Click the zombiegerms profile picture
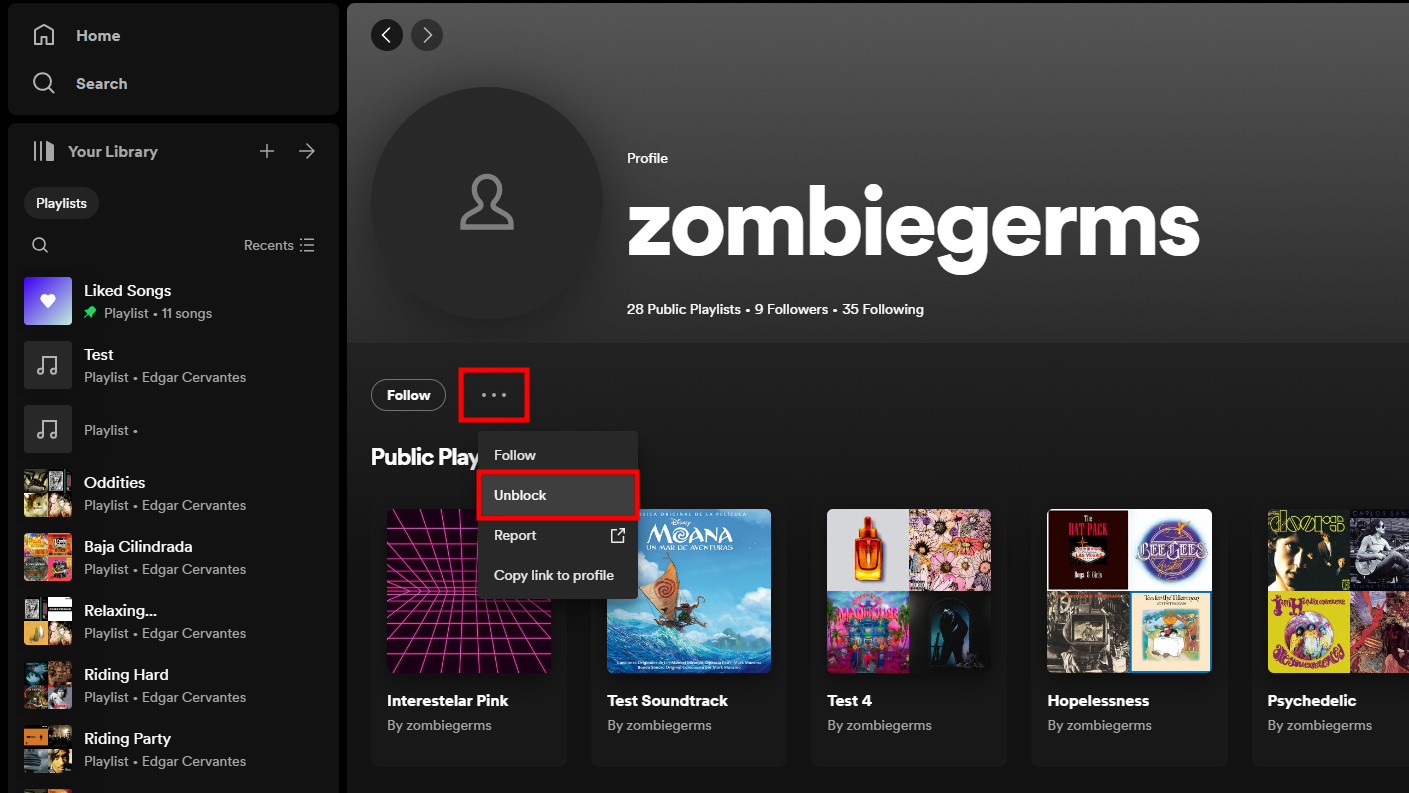The width and height of the screenshot is (1409, 793). [x=487, y=203]
